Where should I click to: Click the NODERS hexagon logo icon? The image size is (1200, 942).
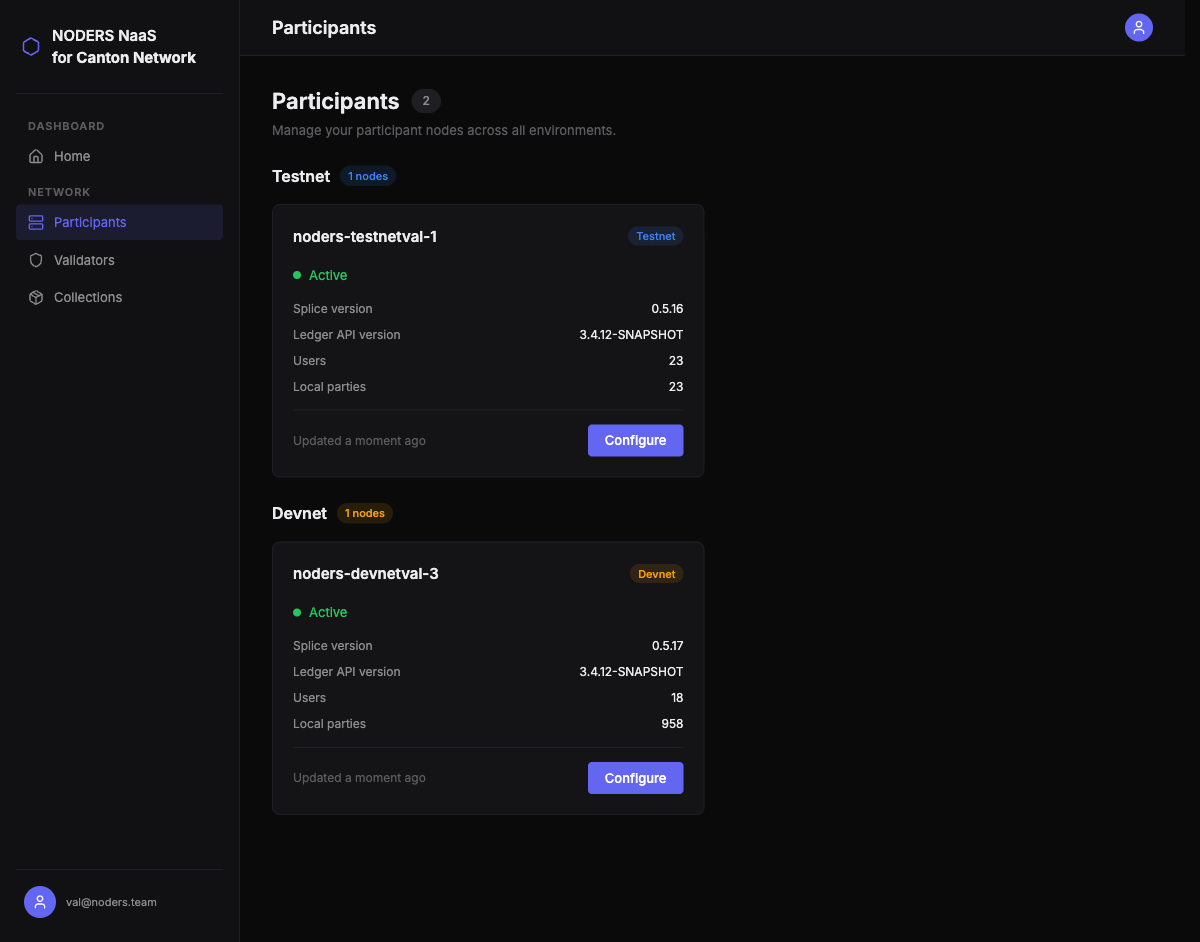tap(31, 46)
